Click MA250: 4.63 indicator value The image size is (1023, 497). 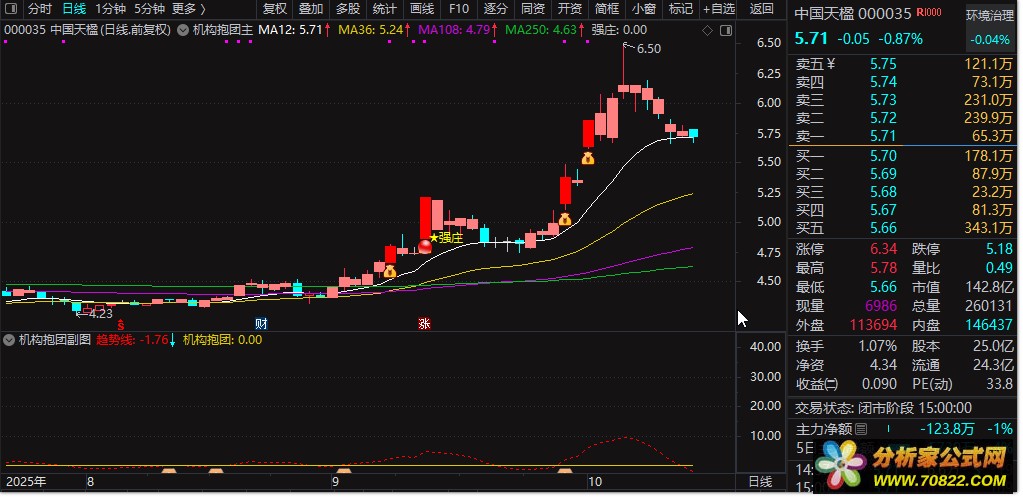coord(541,30)
